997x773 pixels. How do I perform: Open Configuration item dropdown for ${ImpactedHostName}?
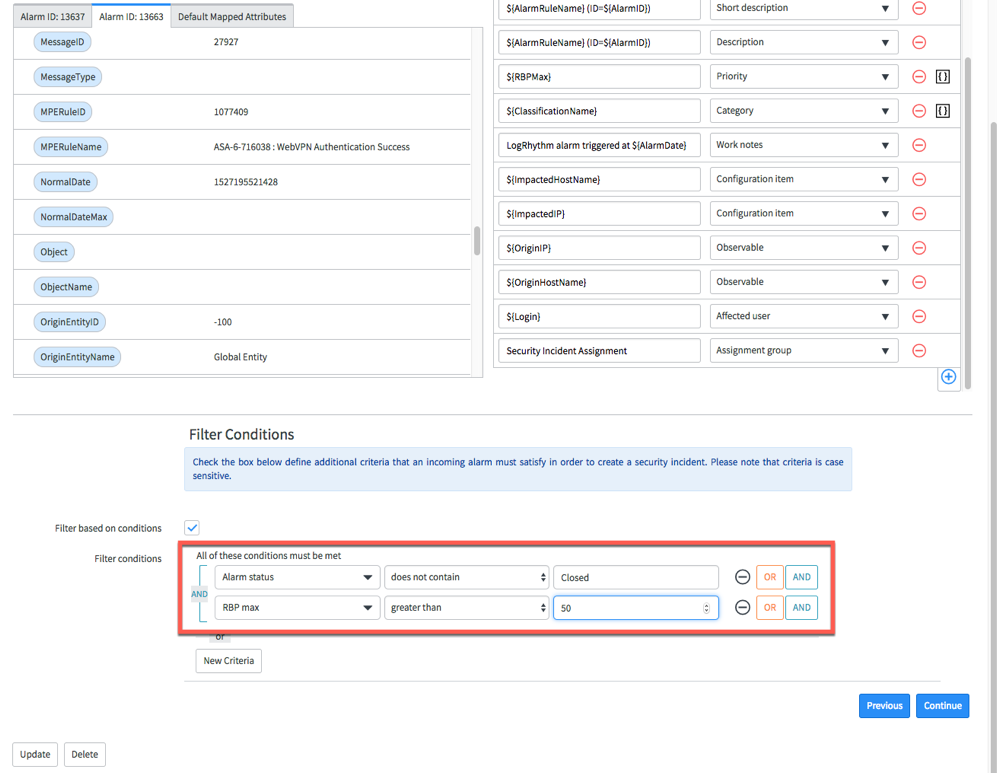pos(804,180)
